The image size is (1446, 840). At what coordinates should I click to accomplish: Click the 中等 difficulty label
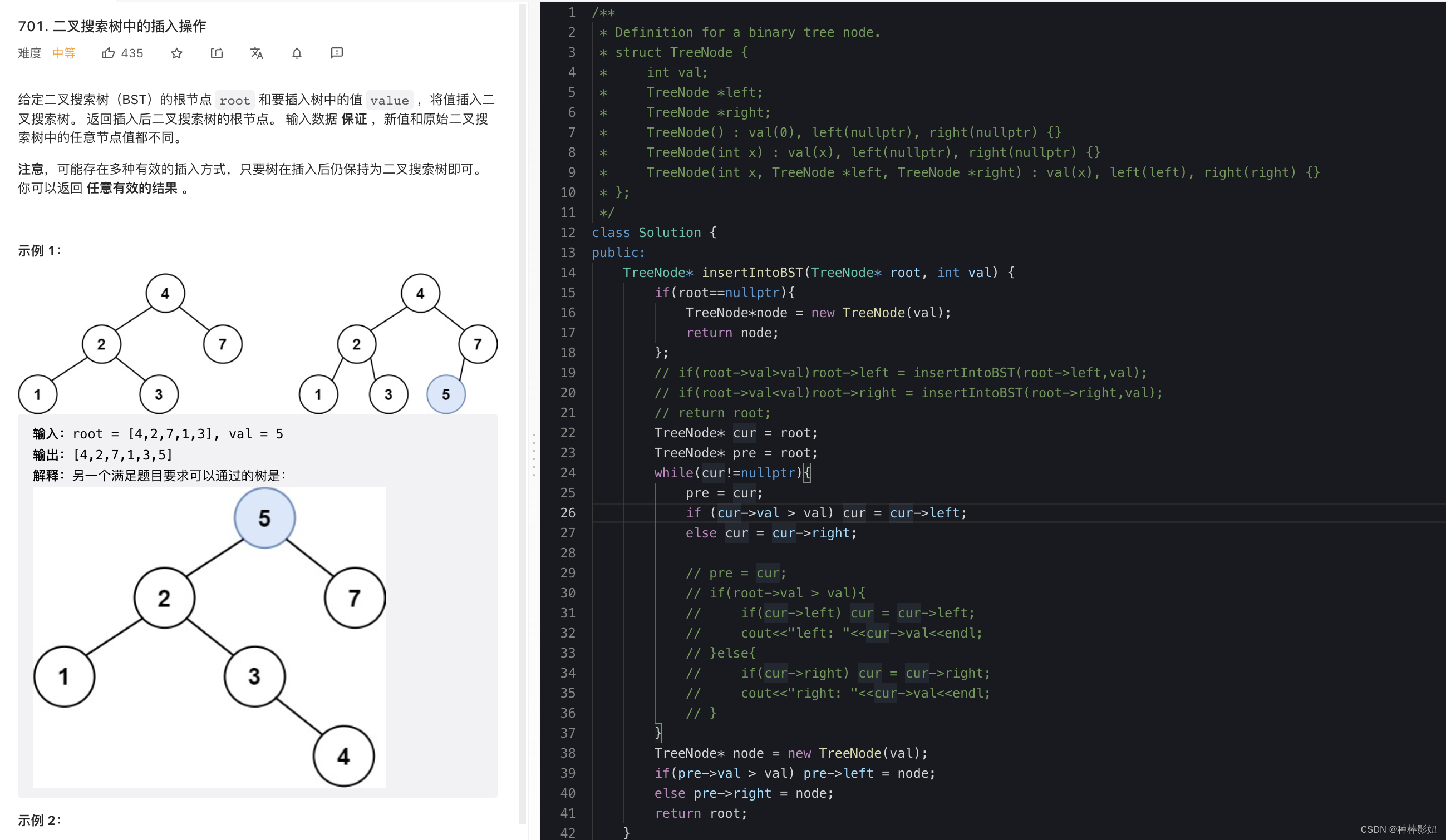pyautogui.click(x=63, y=53)
